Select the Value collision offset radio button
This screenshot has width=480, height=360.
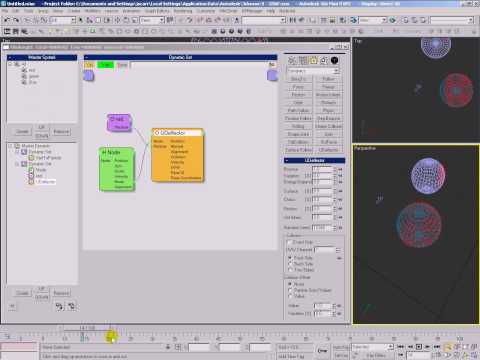(x=290, y=296)
